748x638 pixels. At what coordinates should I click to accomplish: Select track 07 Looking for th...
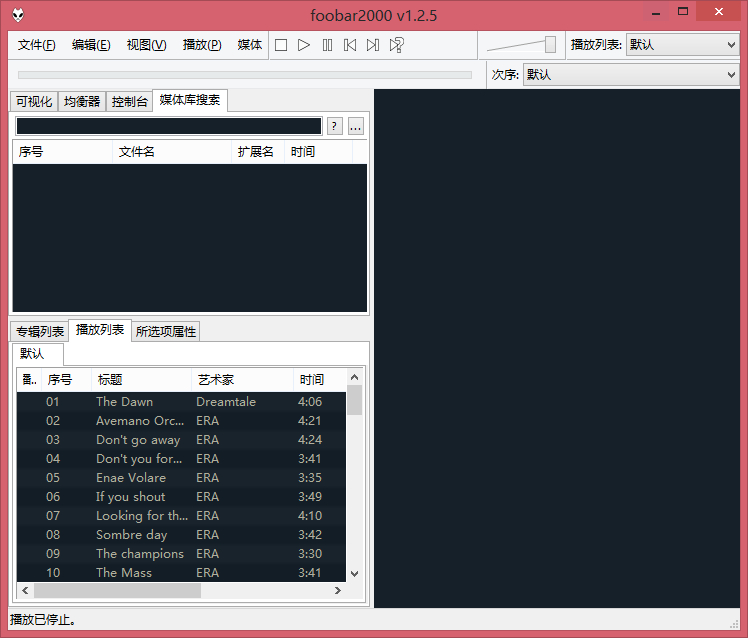click(x=181, y=516)
